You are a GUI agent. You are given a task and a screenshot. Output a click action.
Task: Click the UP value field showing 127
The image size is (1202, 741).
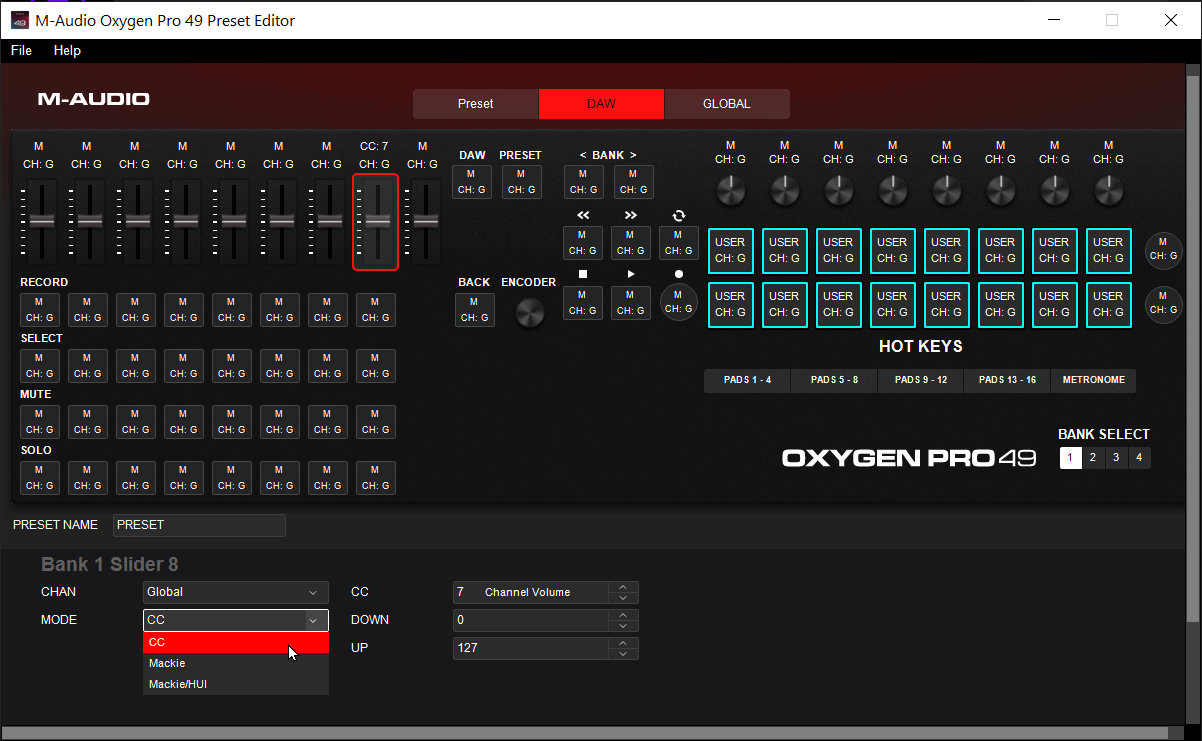pyautogui.click(x=531, y=648)
